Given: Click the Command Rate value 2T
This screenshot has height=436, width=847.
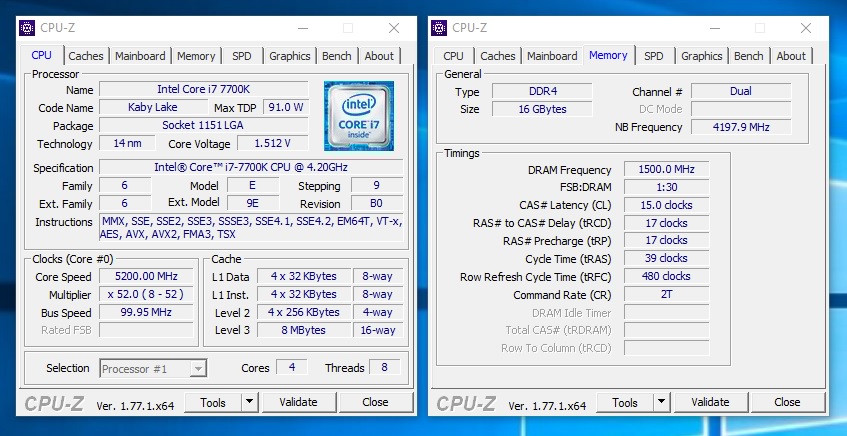Looking at the screenshot, I should (667, 294).
